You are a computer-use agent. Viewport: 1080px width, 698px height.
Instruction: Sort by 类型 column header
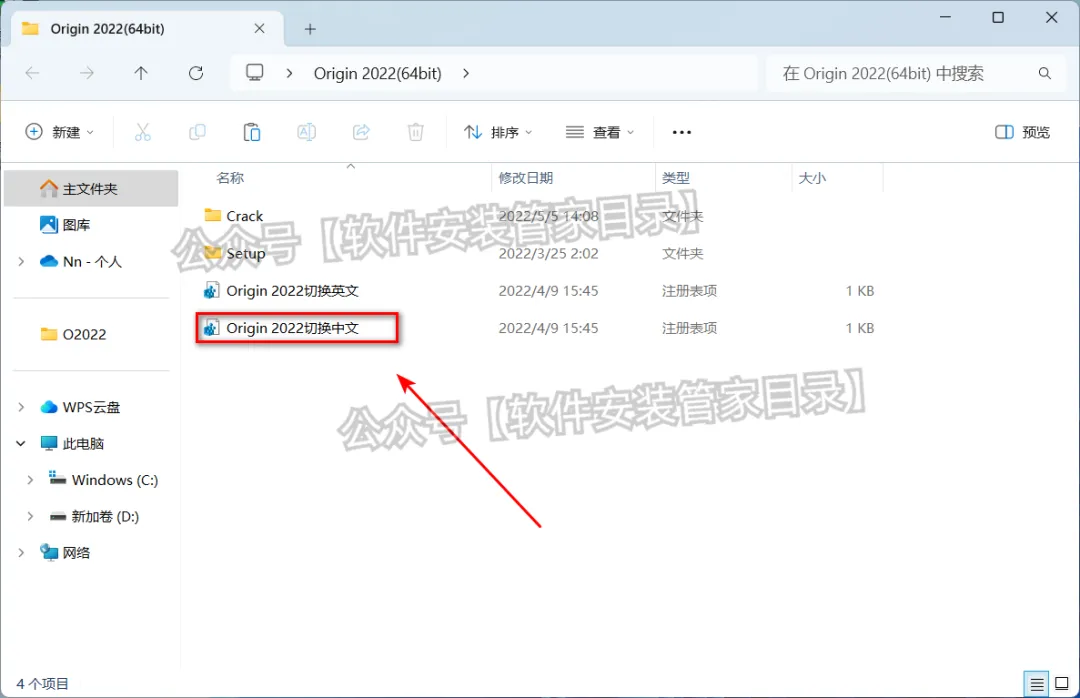click(x=676, y=178)
